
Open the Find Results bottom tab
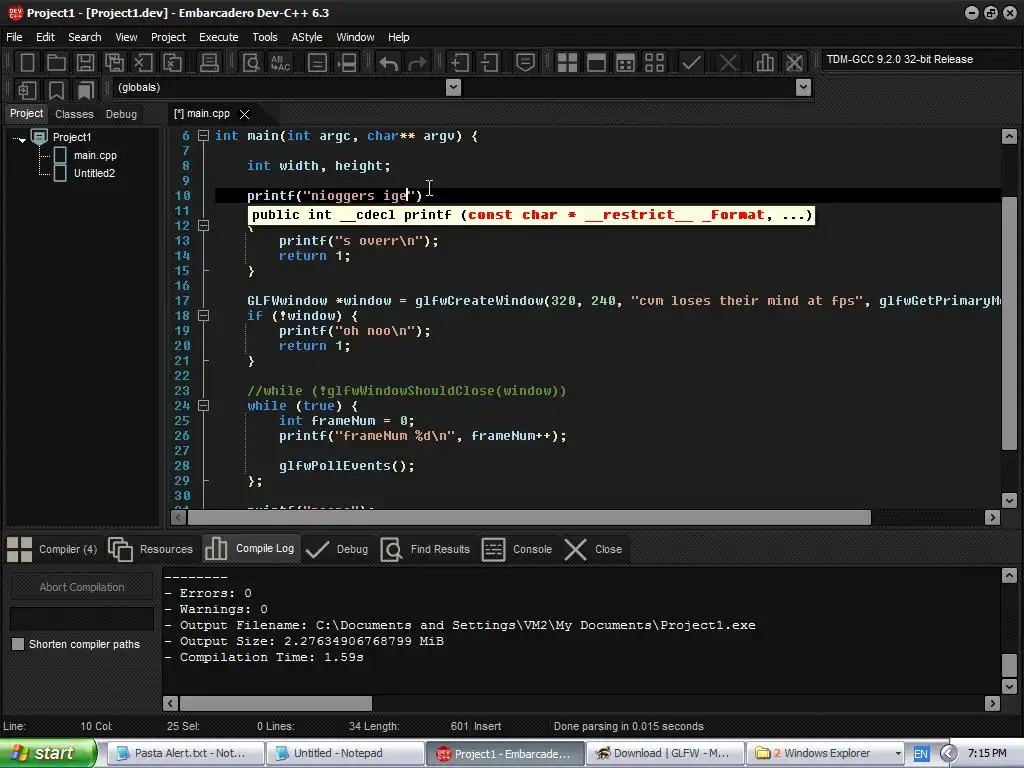(x=425, y=549)
